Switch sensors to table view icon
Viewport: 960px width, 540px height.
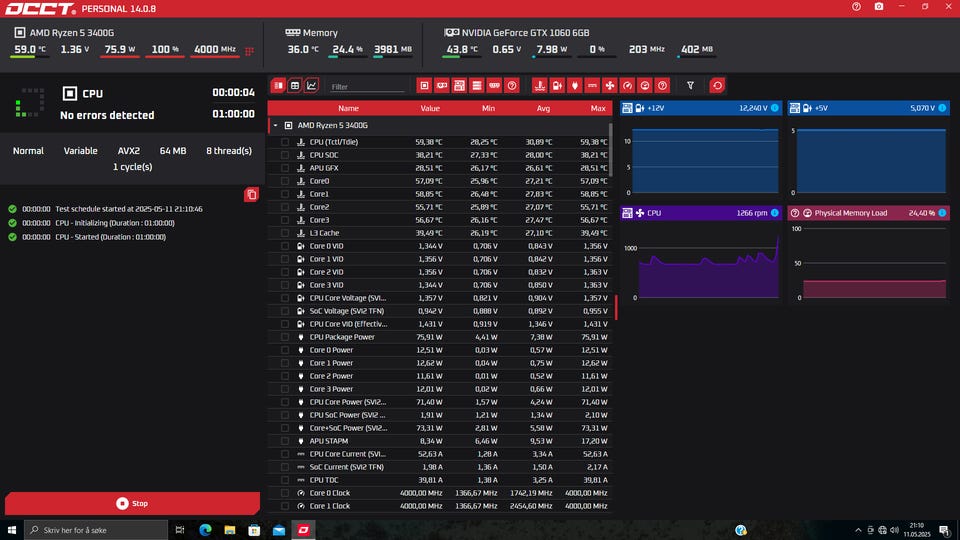pyautogui.click(x=295, y=86)
